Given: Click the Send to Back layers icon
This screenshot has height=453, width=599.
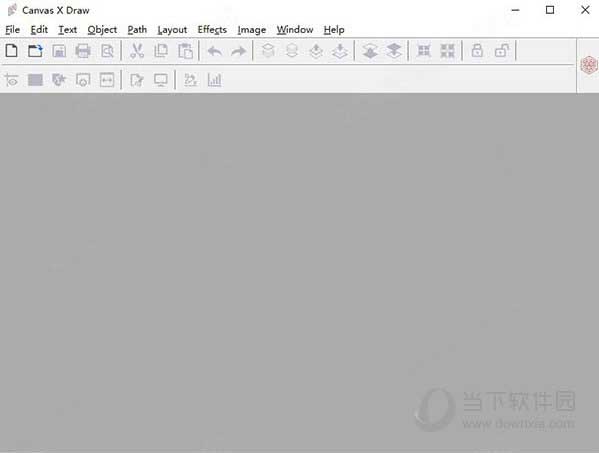Looking at the screenshot, I should pyautogui.click(x=292, y=50).
